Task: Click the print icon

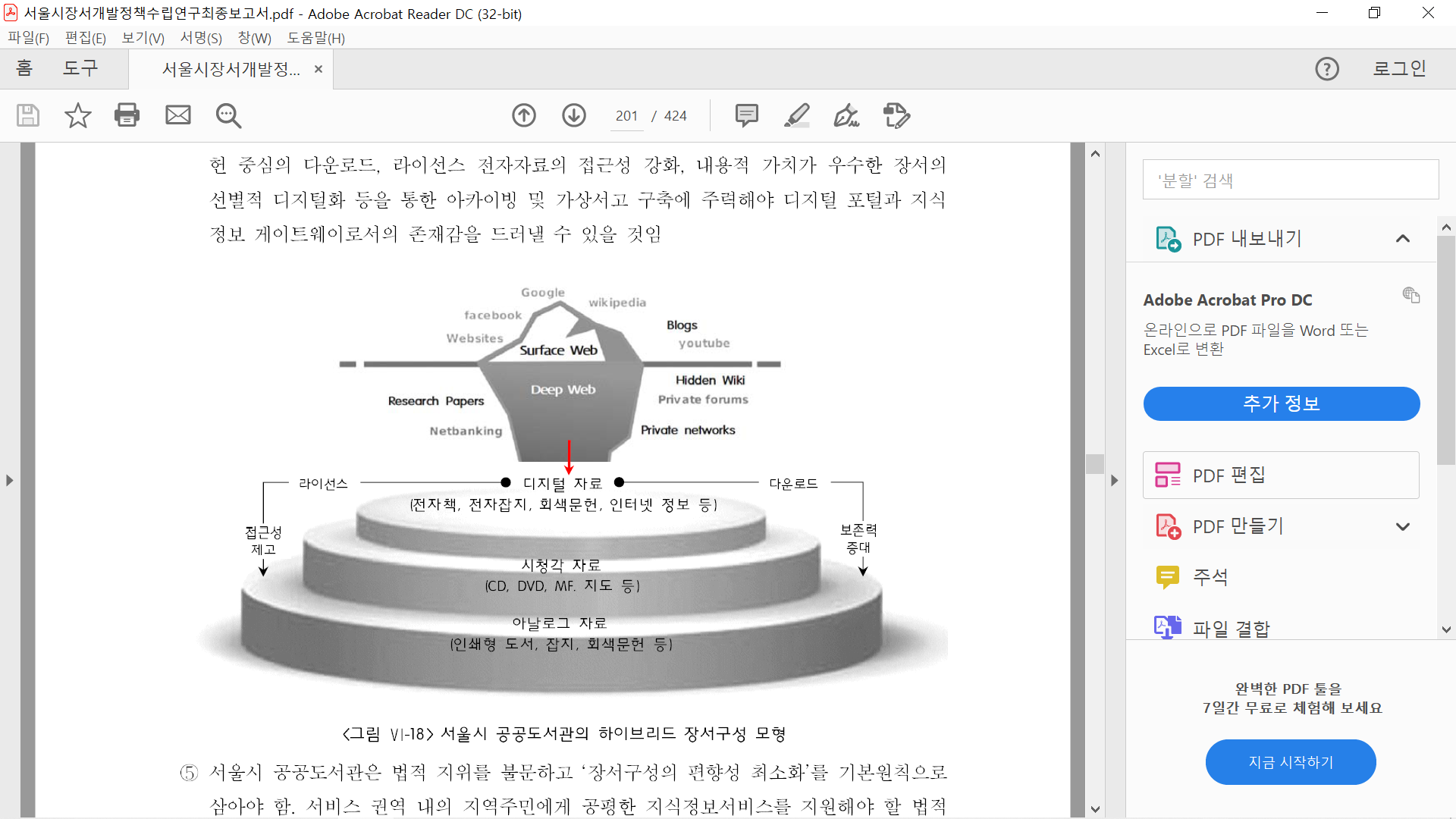Action: point(127,115)
